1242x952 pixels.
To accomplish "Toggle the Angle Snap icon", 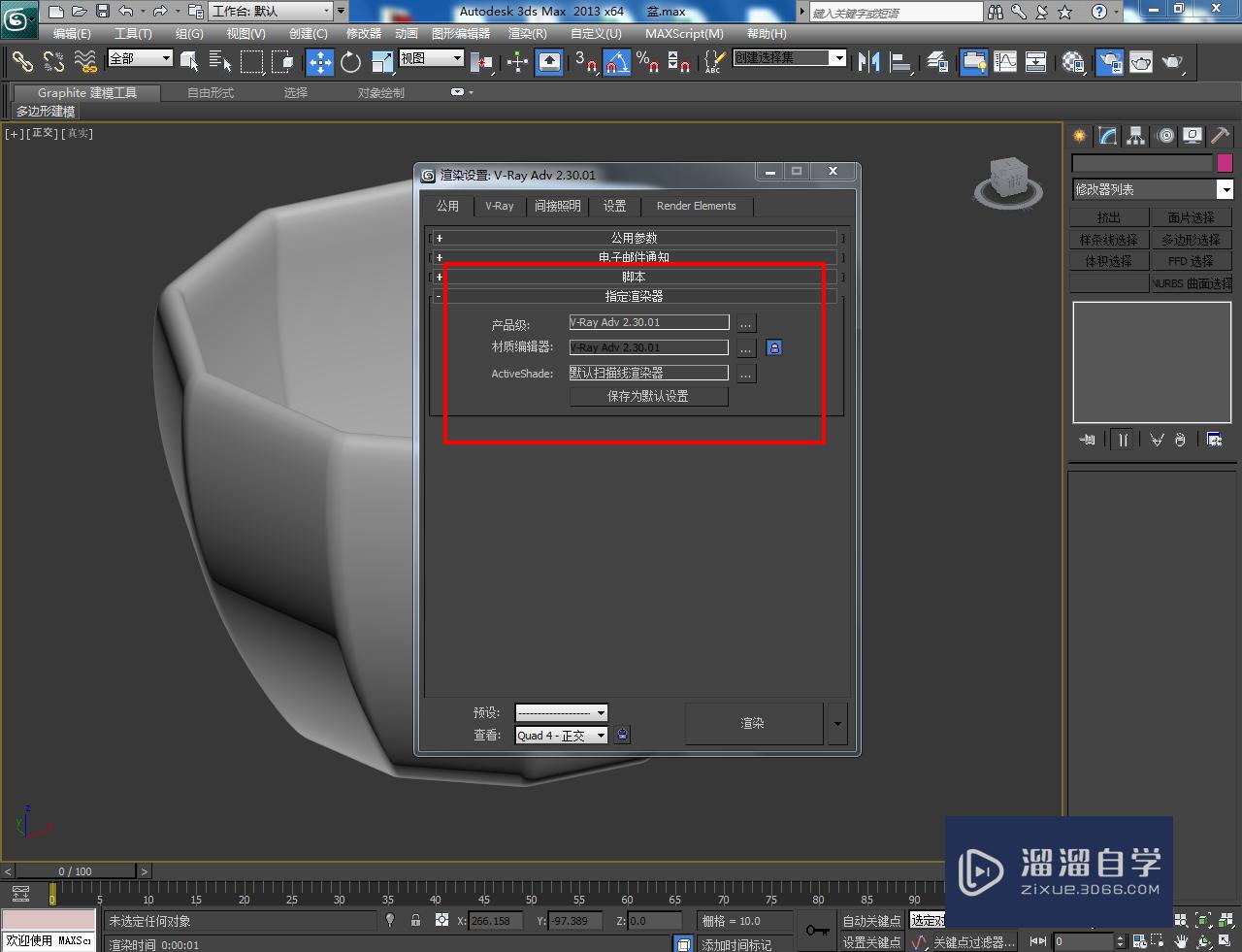I will click(617, 62).
